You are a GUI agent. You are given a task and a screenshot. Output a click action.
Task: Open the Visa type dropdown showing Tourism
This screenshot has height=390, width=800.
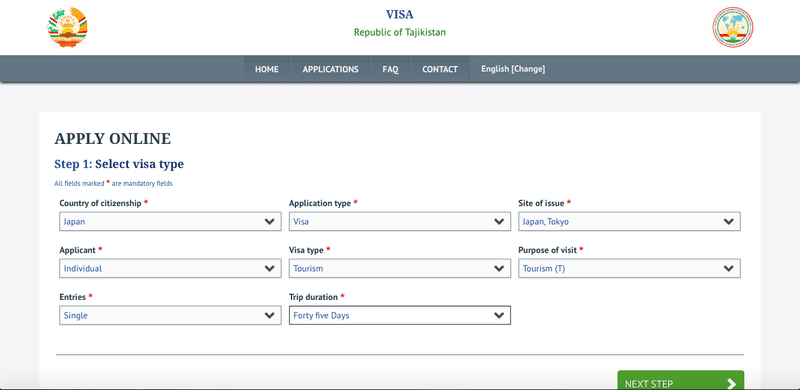click(x=400, y=269)
